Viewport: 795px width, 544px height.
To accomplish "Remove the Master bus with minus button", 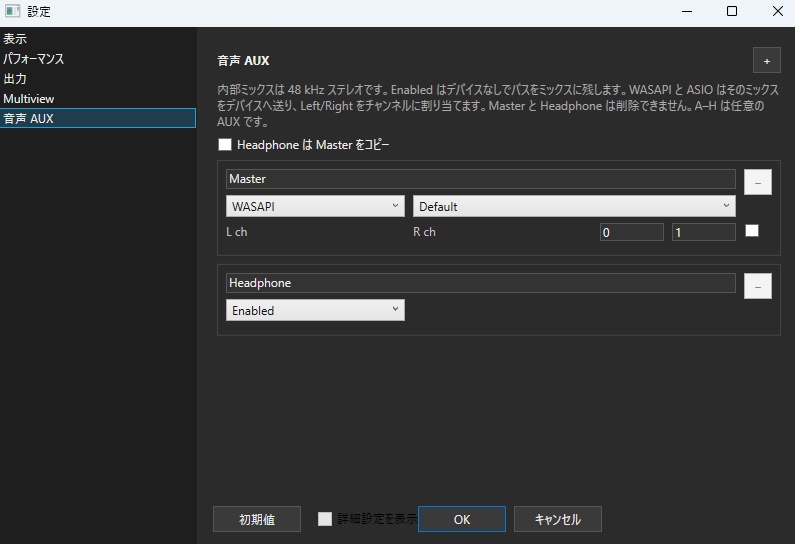I will click(757, 182).
